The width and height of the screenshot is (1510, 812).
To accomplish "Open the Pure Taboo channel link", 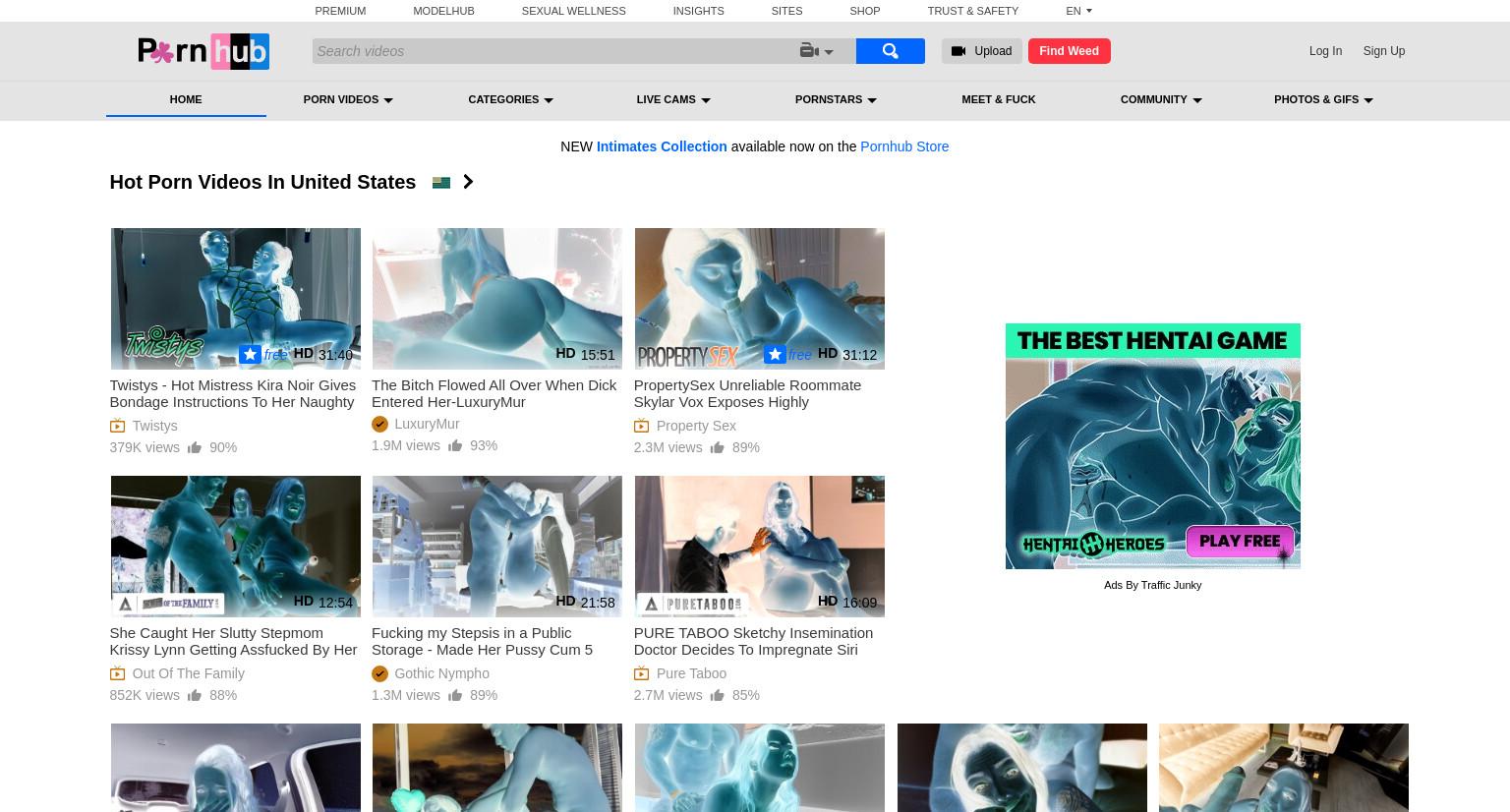I will 691,673.
